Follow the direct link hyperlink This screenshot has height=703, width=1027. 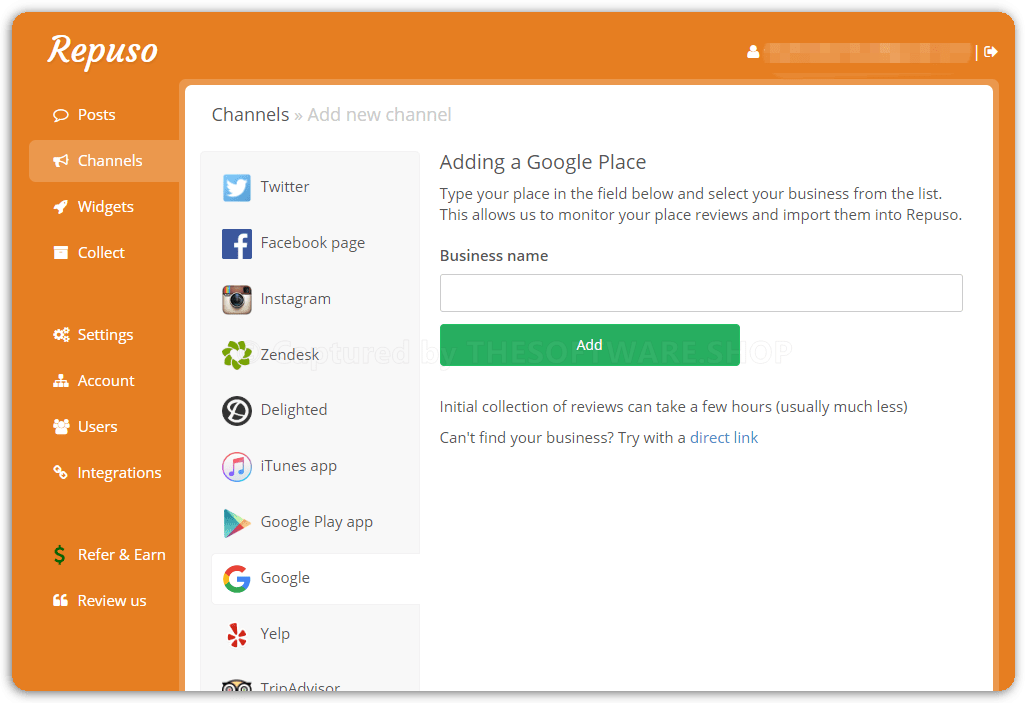tap(724, 438)
